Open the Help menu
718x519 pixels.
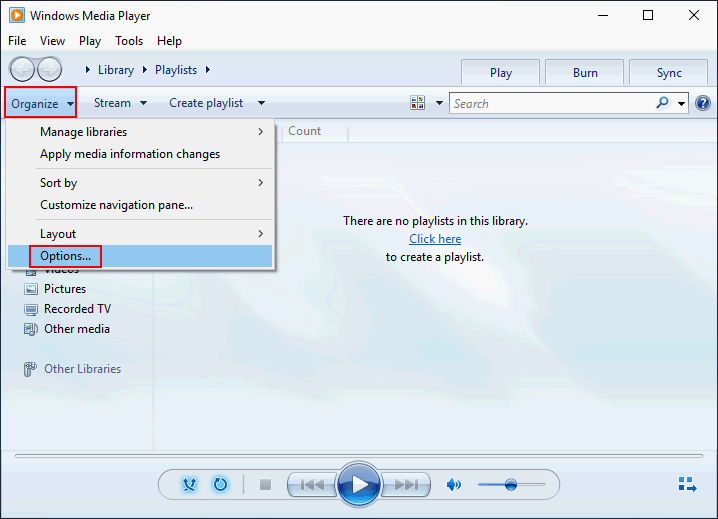(169, 41)
